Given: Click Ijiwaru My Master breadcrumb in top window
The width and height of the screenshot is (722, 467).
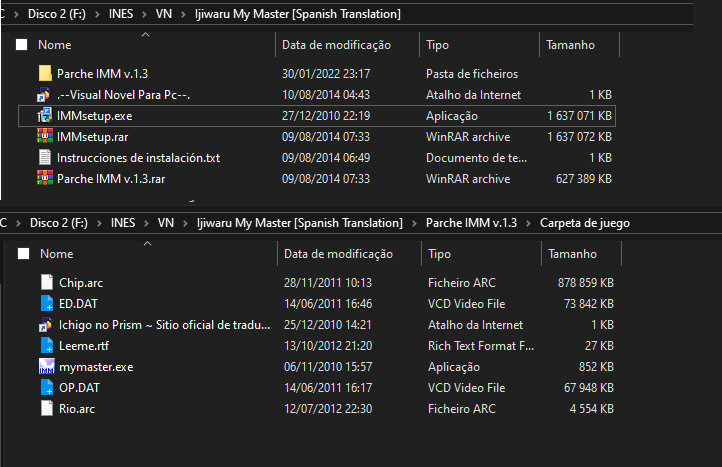Looking at the screenshot, I should pyautogui.click(x=297, y=14).
